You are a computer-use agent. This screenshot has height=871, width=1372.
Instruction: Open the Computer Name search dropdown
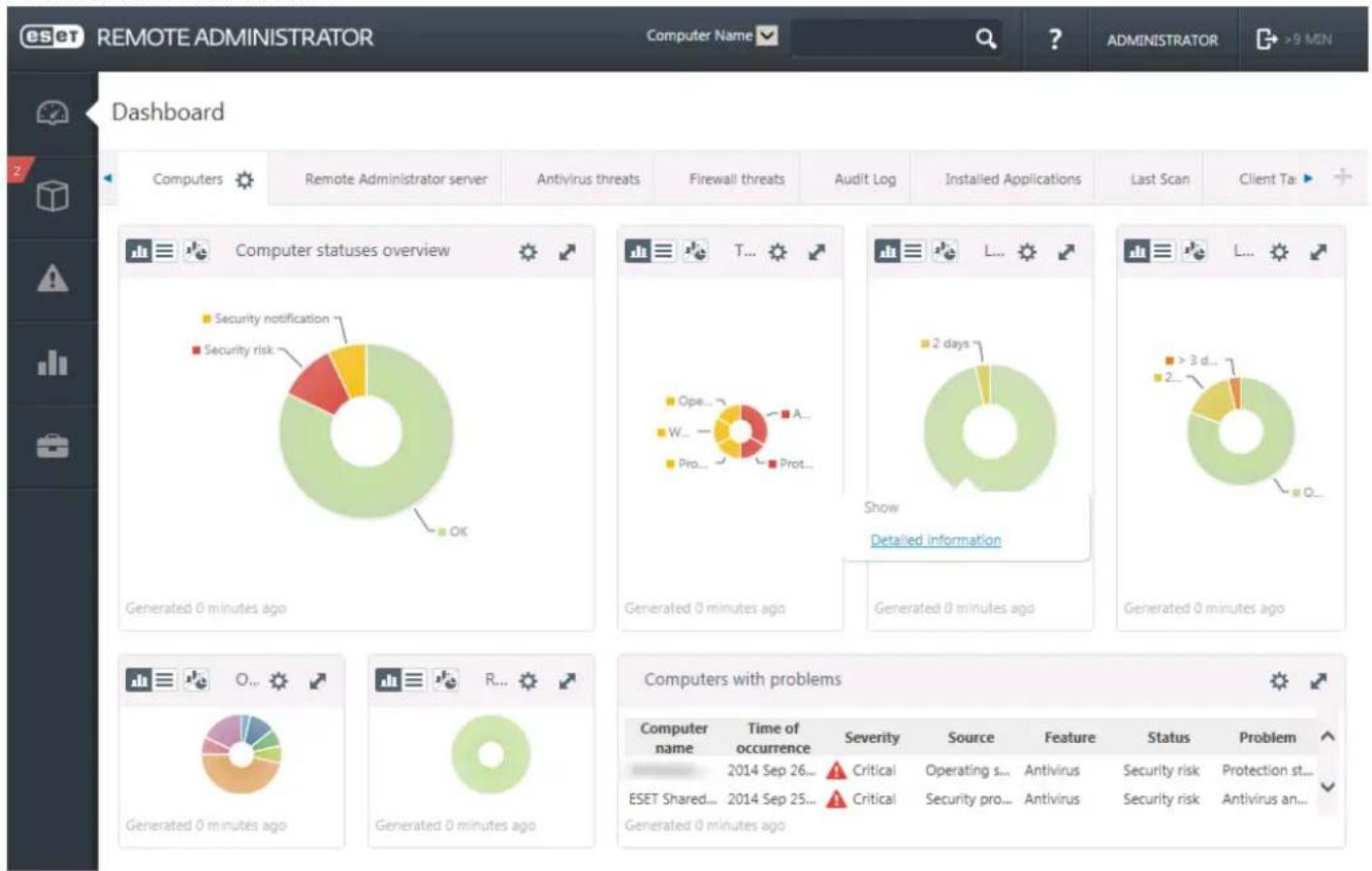[x=767, y=36]
